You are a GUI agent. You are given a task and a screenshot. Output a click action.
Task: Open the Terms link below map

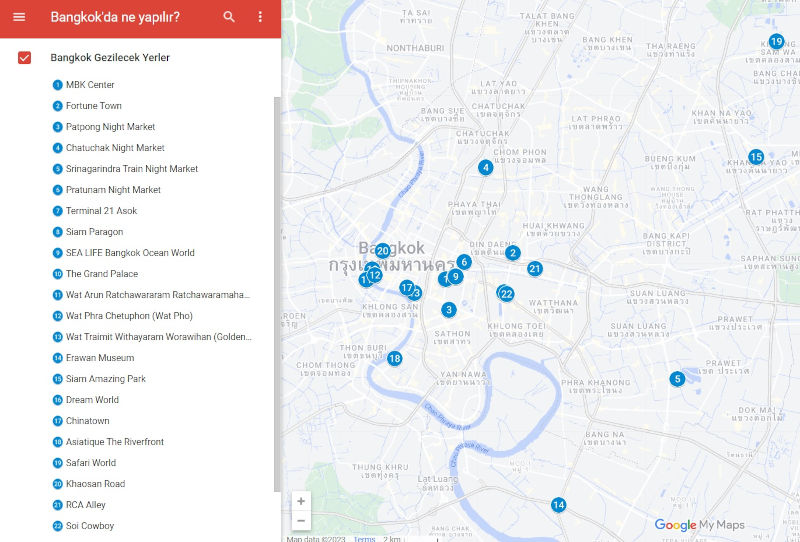tap(364, 539)
